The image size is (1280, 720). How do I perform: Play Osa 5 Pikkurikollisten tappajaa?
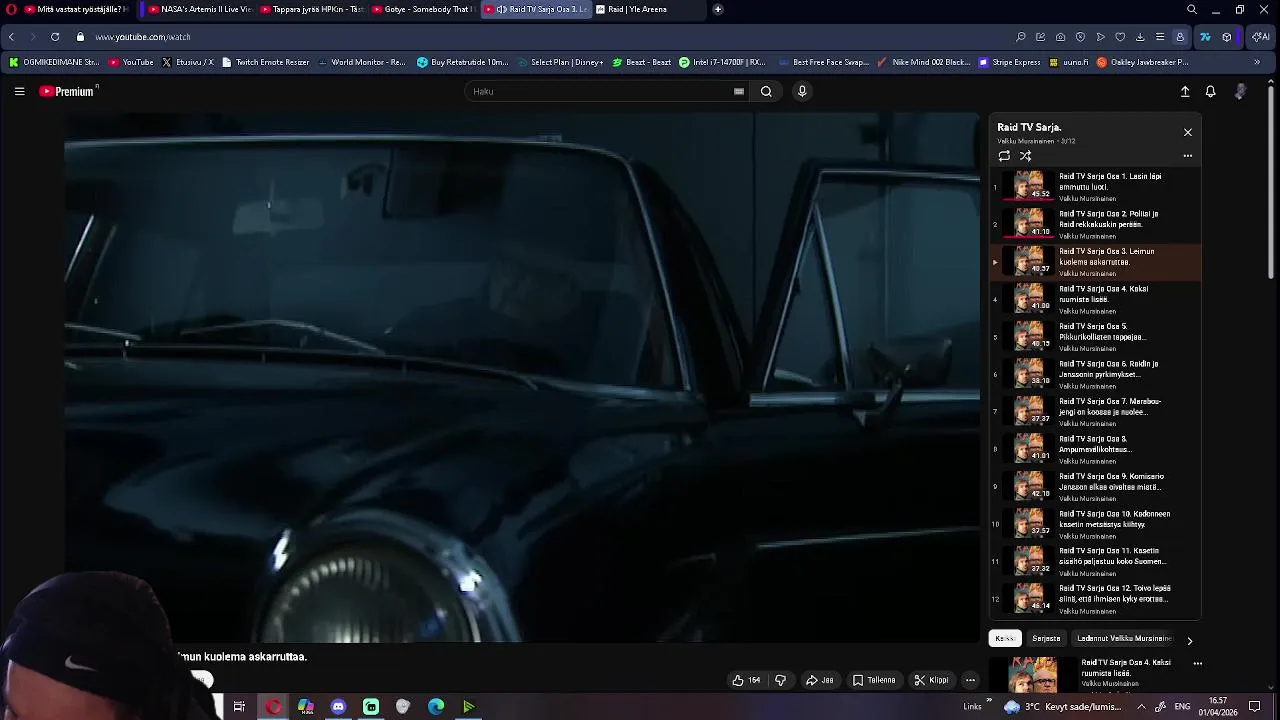1095,336
